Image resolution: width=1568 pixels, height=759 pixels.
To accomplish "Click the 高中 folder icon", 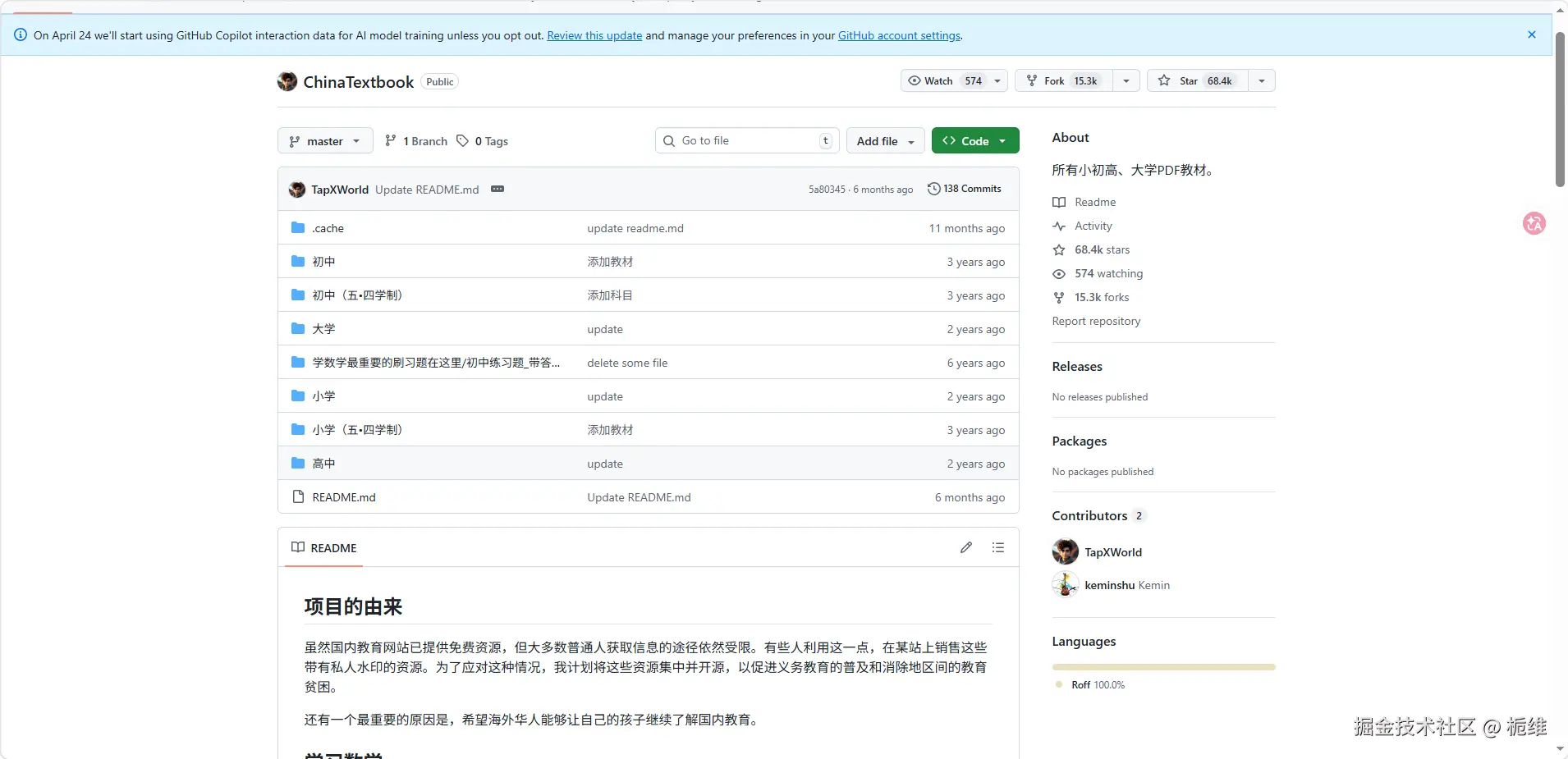I will (x=298, y=463).
